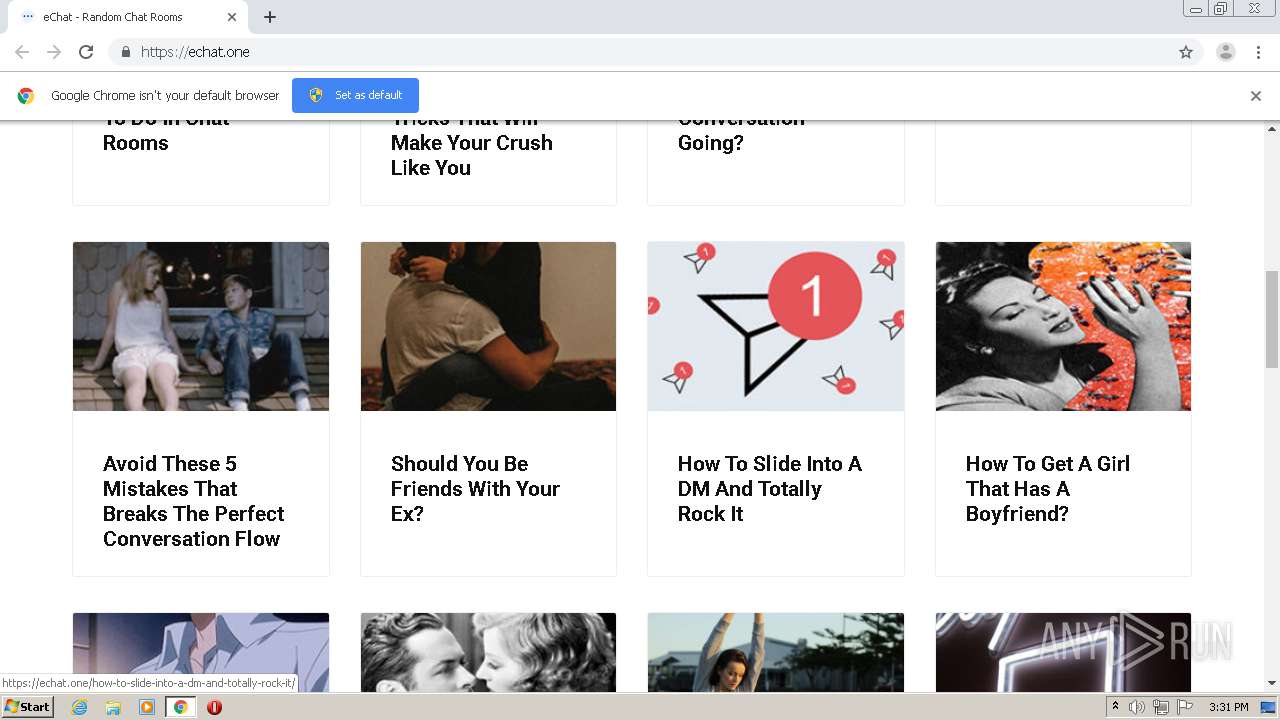Open a new tab with plus icon
The height and width of the screenshot is (720, 1280).
point(270,17)
